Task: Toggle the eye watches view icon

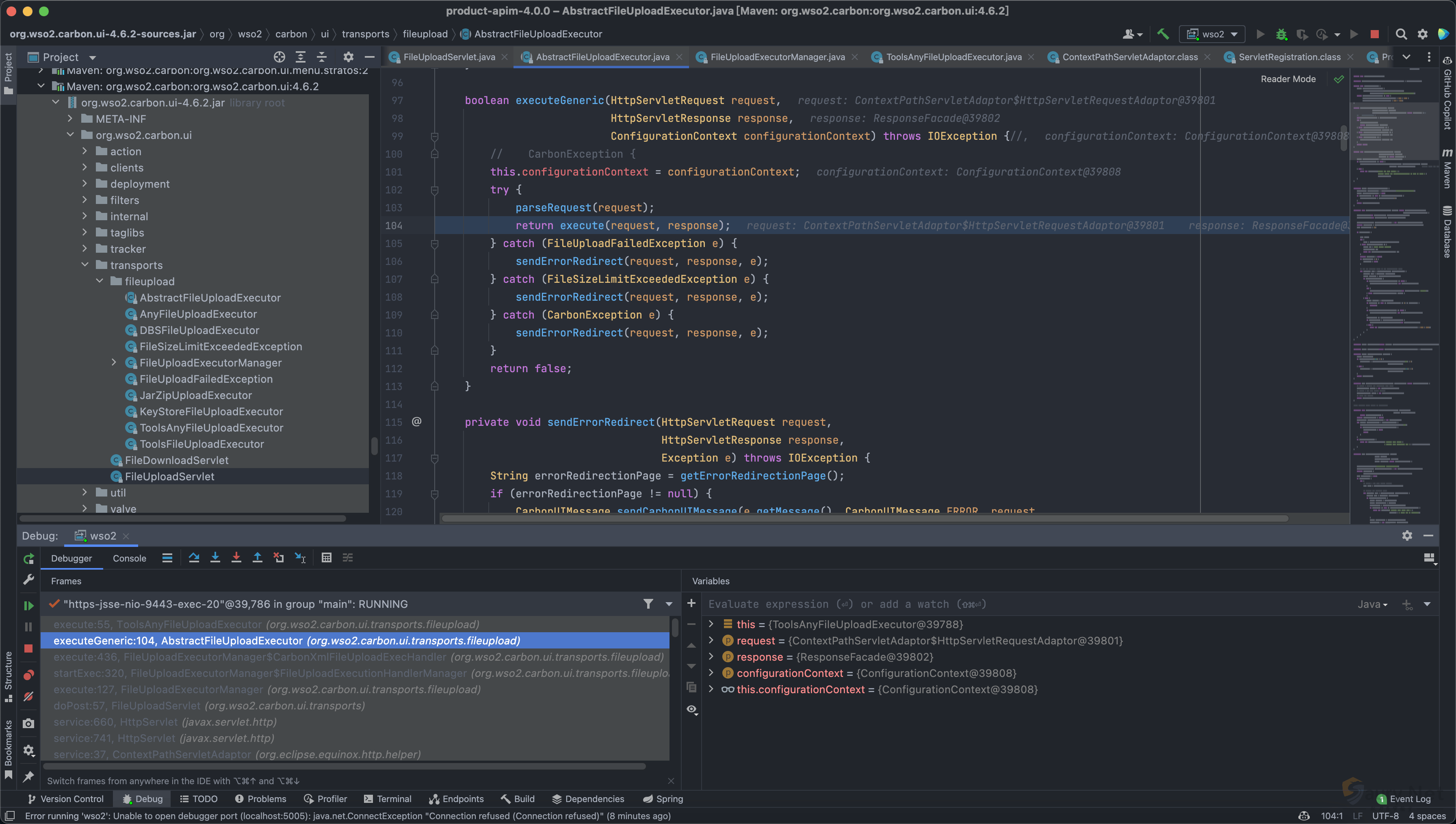Action: click(x=691, y=709)
